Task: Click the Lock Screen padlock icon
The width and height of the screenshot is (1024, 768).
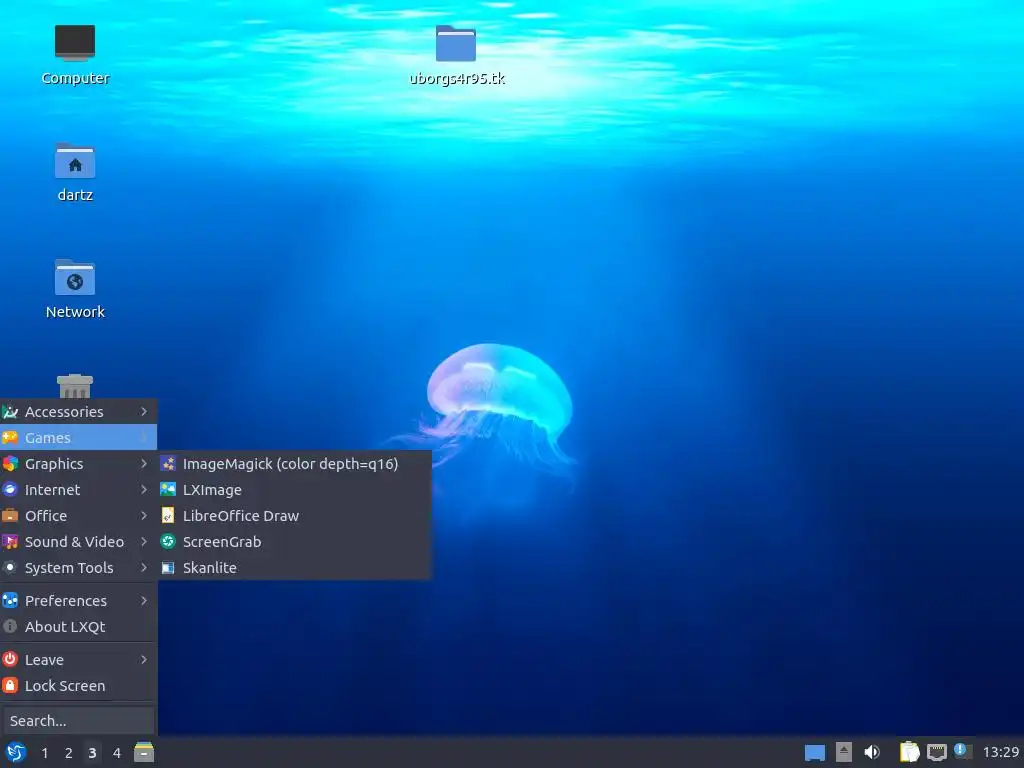Action: point(10,686)
